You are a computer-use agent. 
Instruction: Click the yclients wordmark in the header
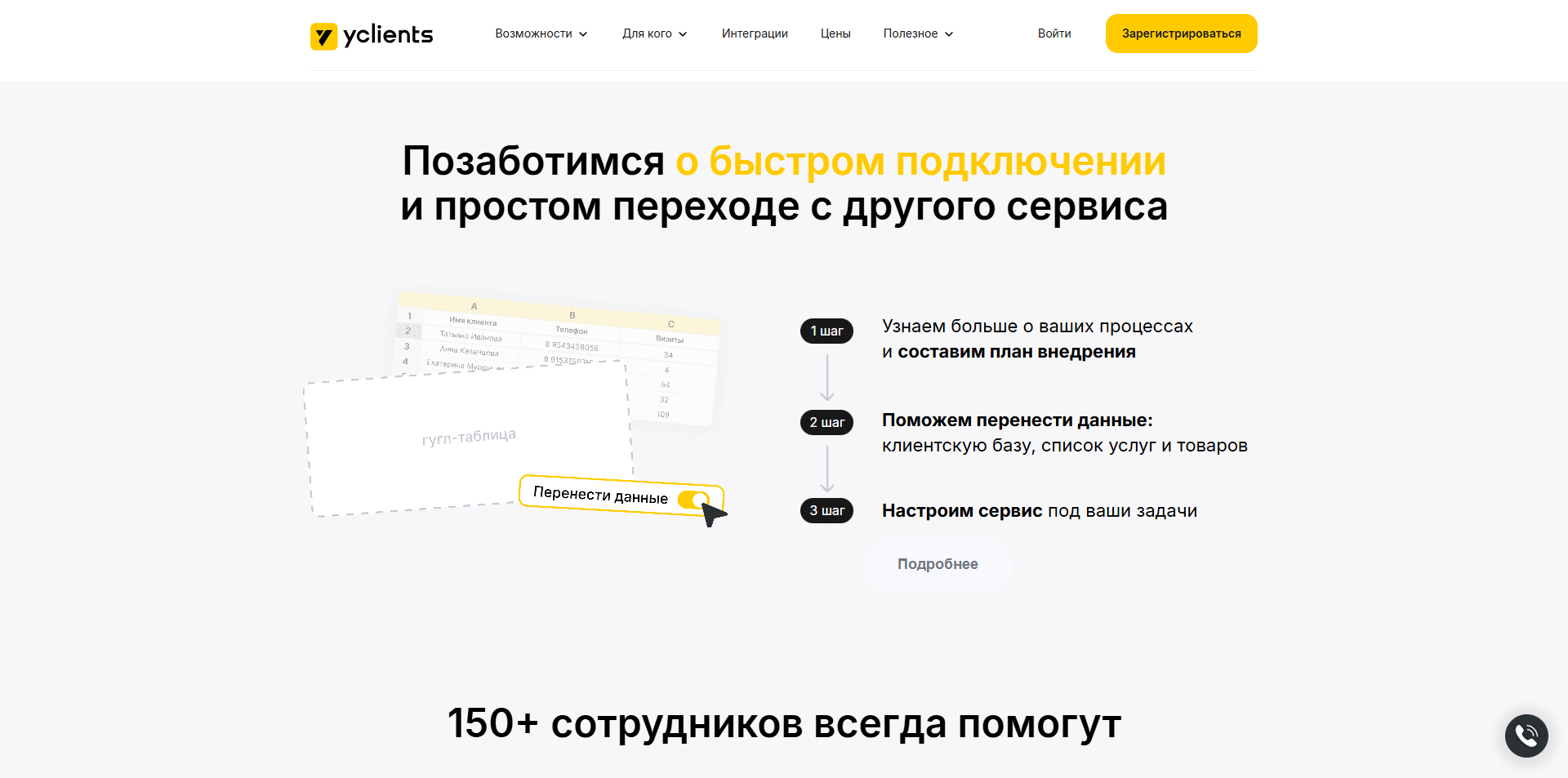click(x=390, y=35)
